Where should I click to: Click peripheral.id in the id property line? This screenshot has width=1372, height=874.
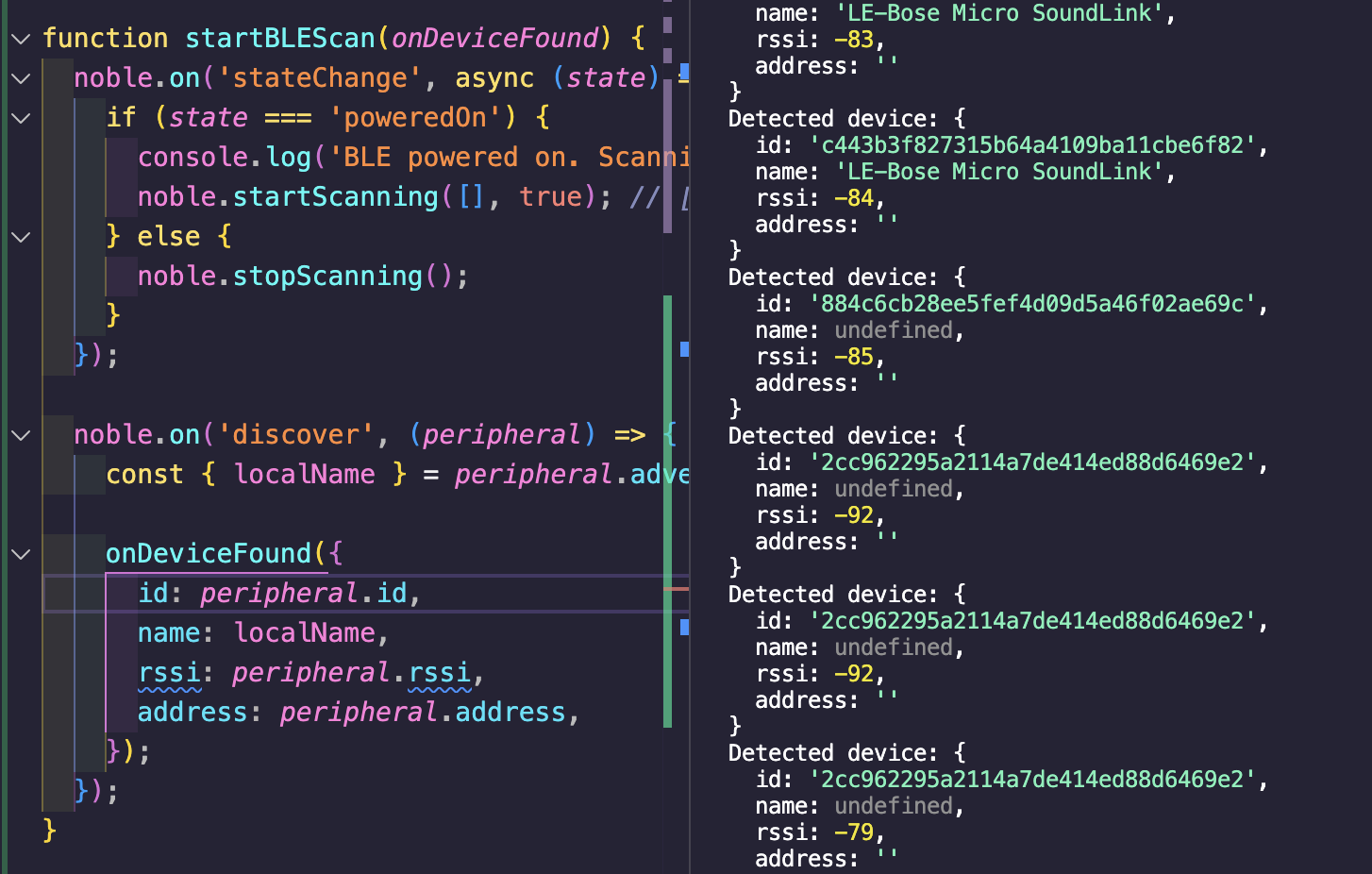pos(302,594)
